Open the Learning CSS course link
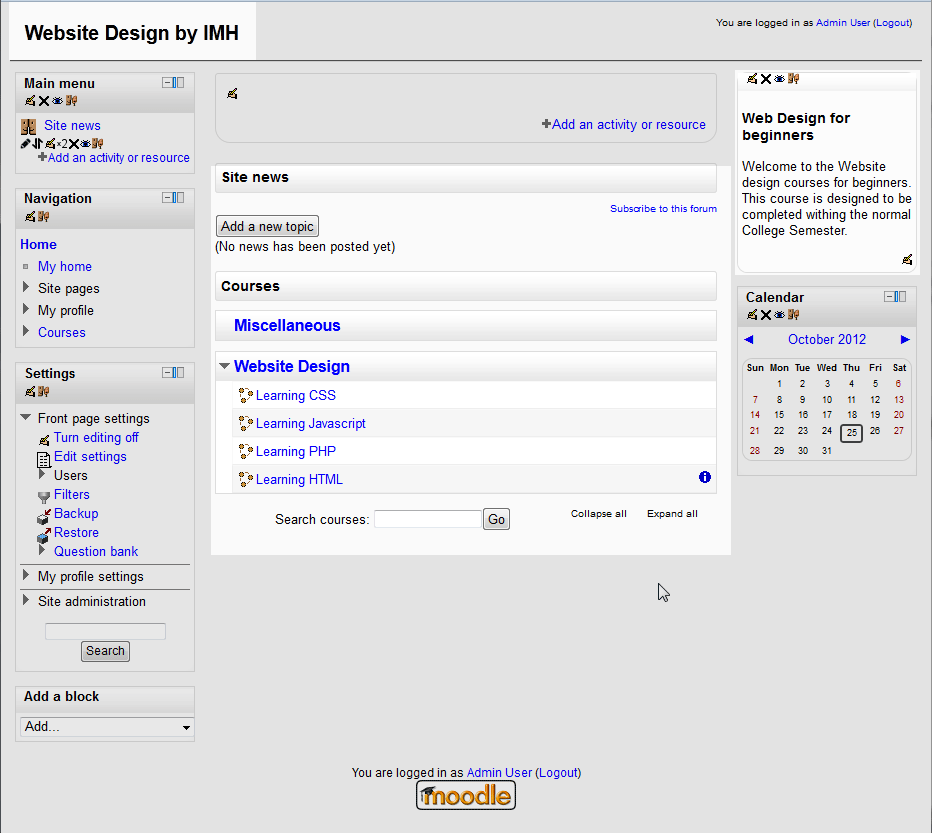 coord(295,396)
